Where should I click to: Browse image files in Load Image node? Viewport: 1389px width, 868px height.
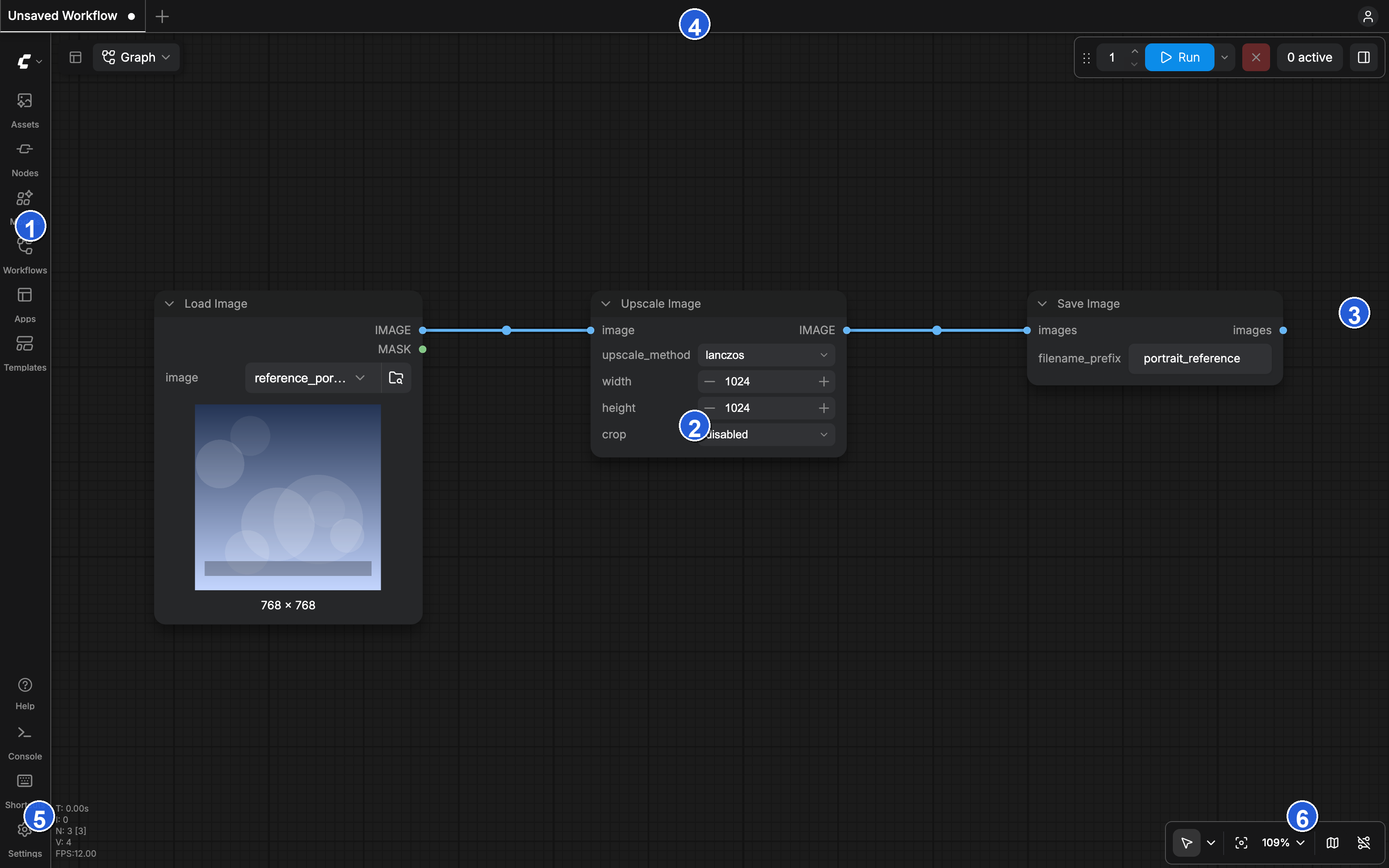click(396, 378)
